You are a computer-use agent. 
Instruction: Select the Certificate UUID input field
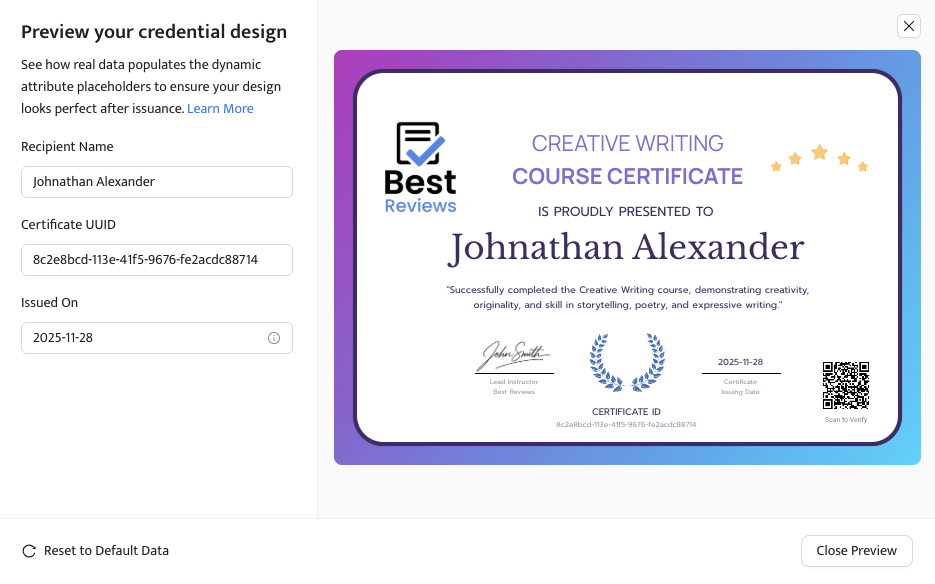click(156, 260)
